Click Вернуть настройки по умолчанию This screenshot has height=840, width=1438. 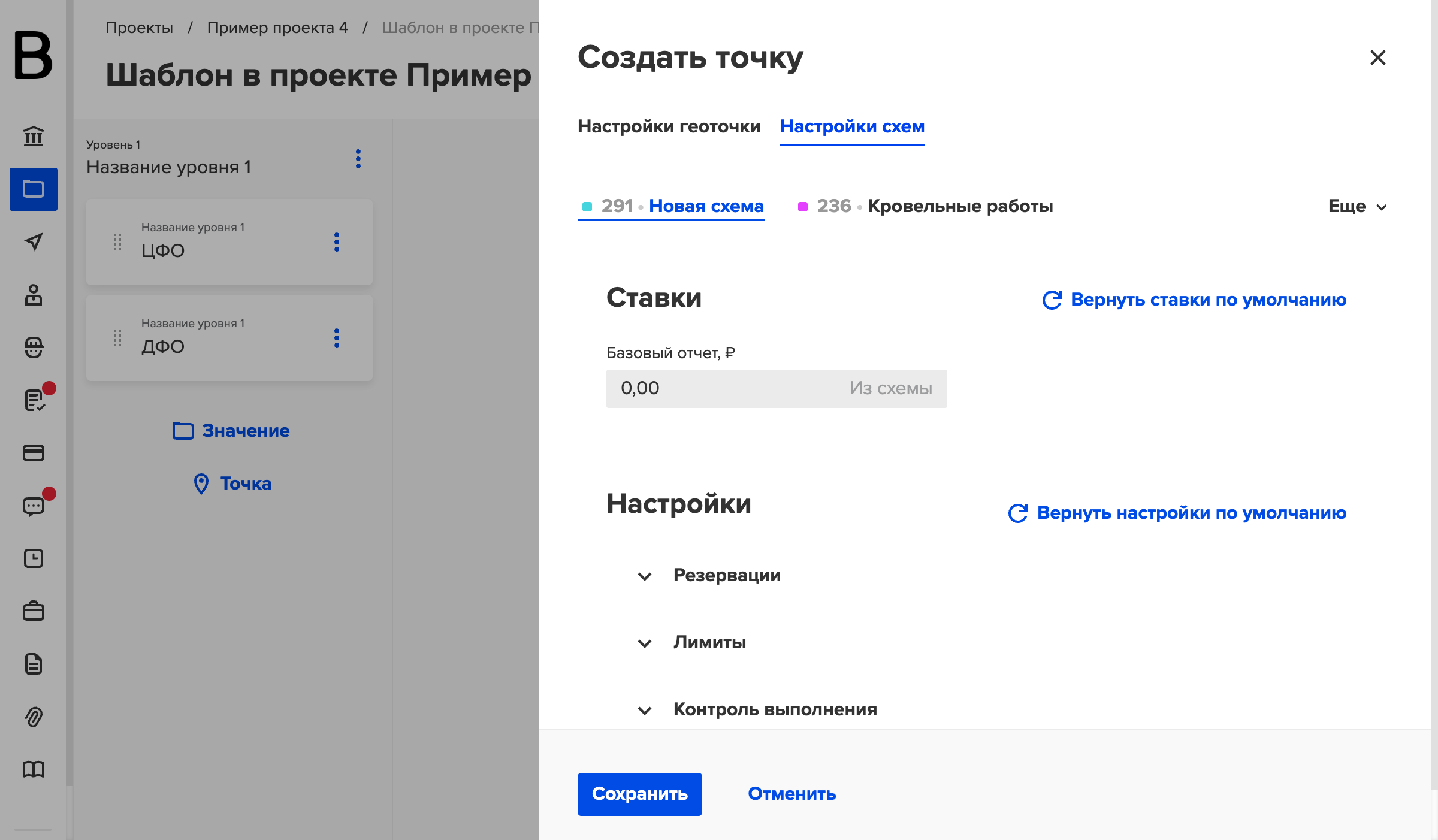1178,513
